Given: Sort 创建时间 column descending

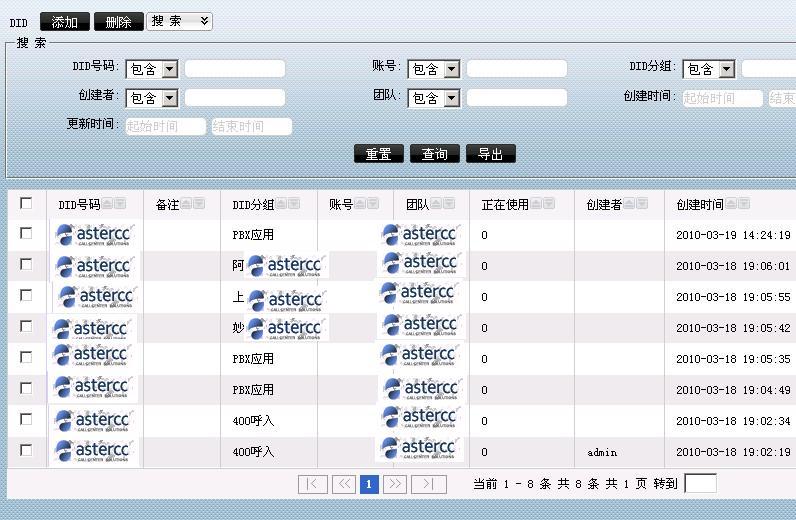Looking at the screenshot, I should (744, 204).
